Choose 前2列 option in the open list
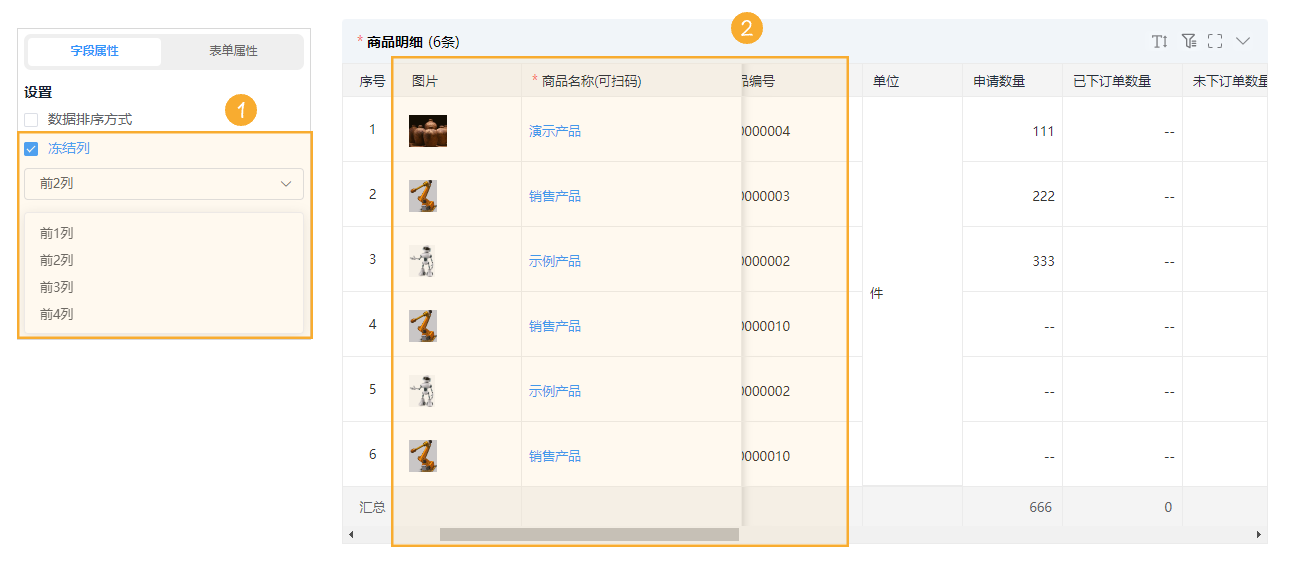 [x=164, y=260]
